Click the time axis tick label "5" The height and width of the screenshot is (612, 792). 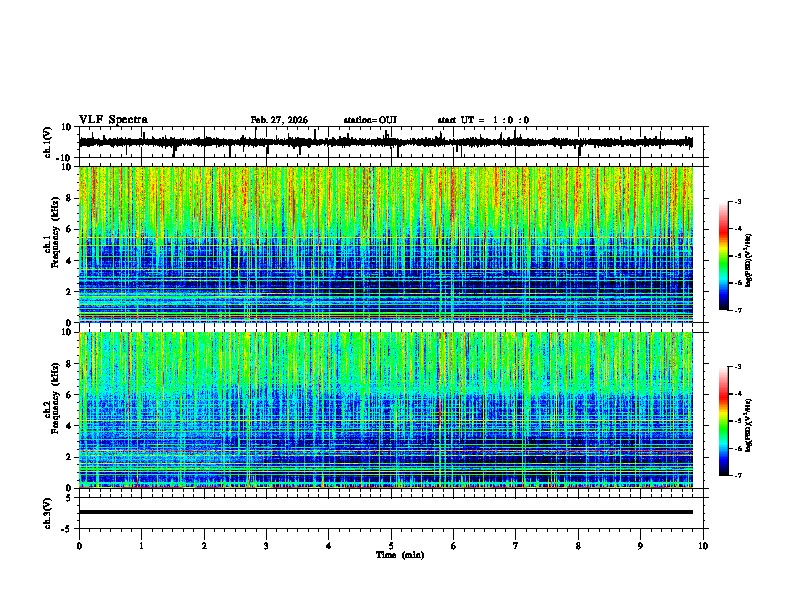pyautogui.click(x=391, y=546)
